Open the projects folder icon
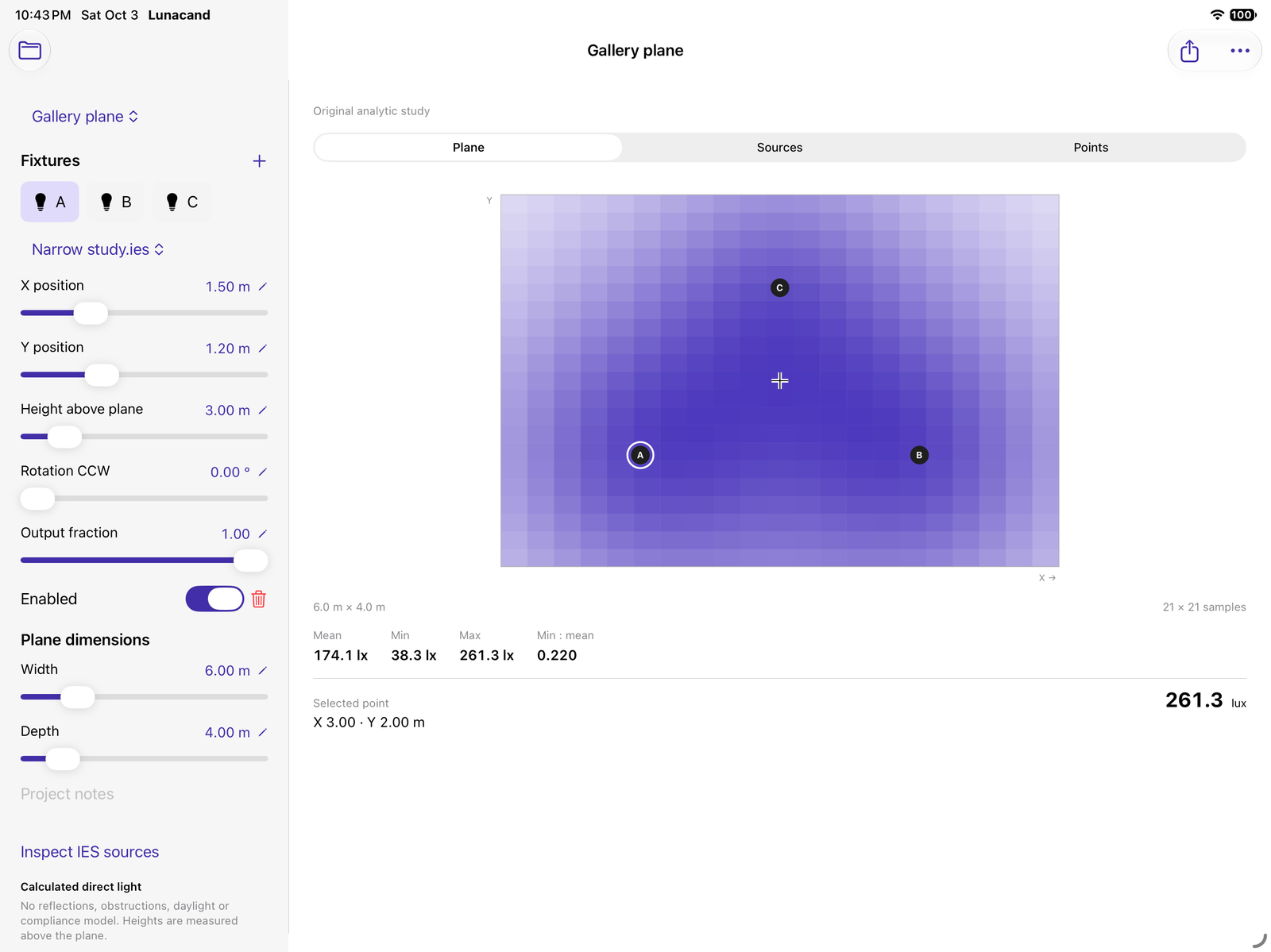 point(30,51)
